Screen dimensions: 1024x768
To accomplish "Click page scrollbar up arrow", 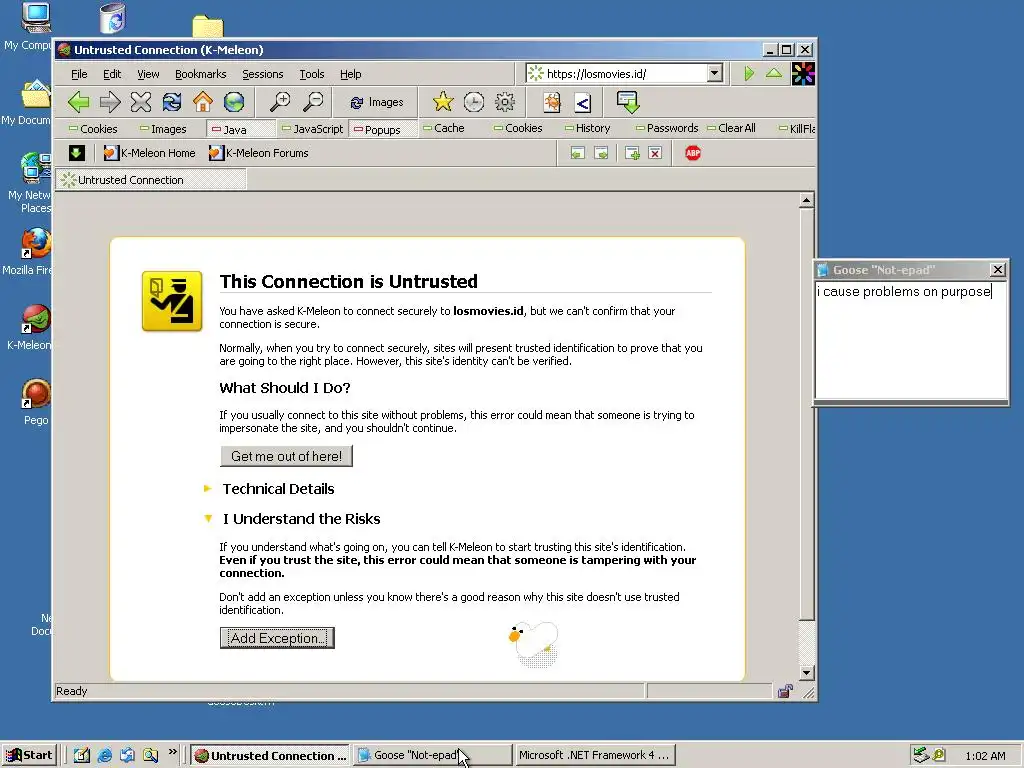I will click(x=807, y=200).
